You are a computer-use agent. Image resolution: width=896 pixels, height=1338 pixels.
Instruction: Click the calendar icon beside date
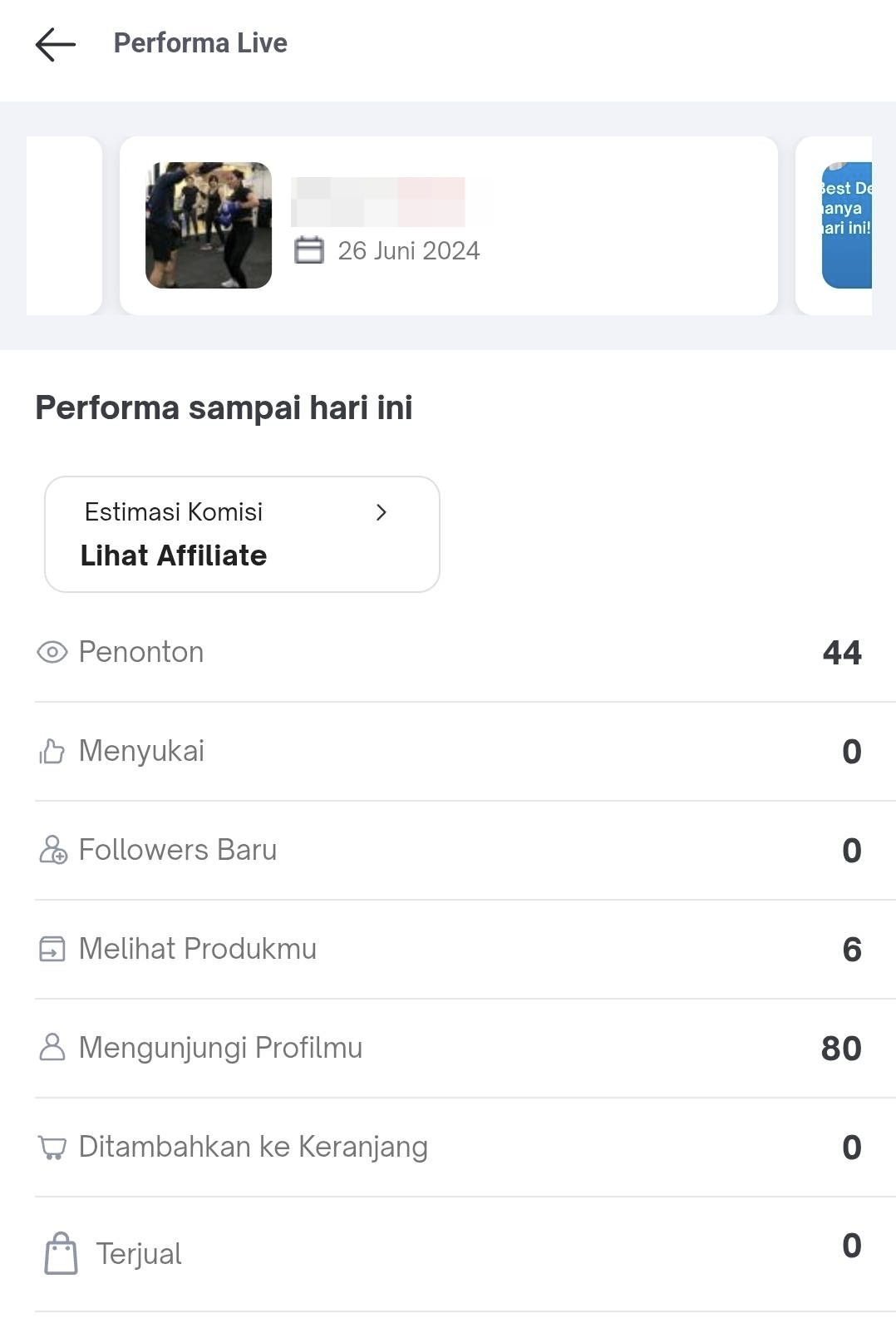[309, 250]
